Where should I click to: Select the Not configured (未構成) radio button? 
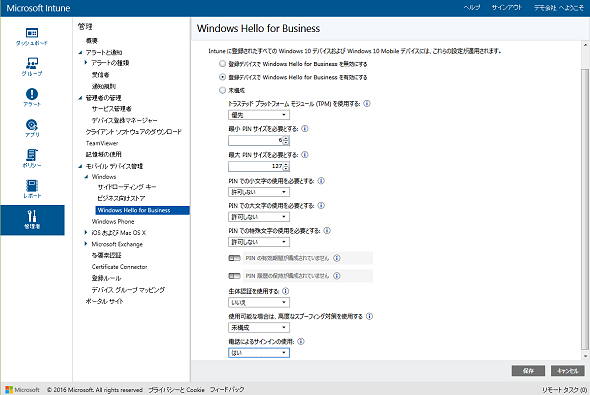[222, 90]
